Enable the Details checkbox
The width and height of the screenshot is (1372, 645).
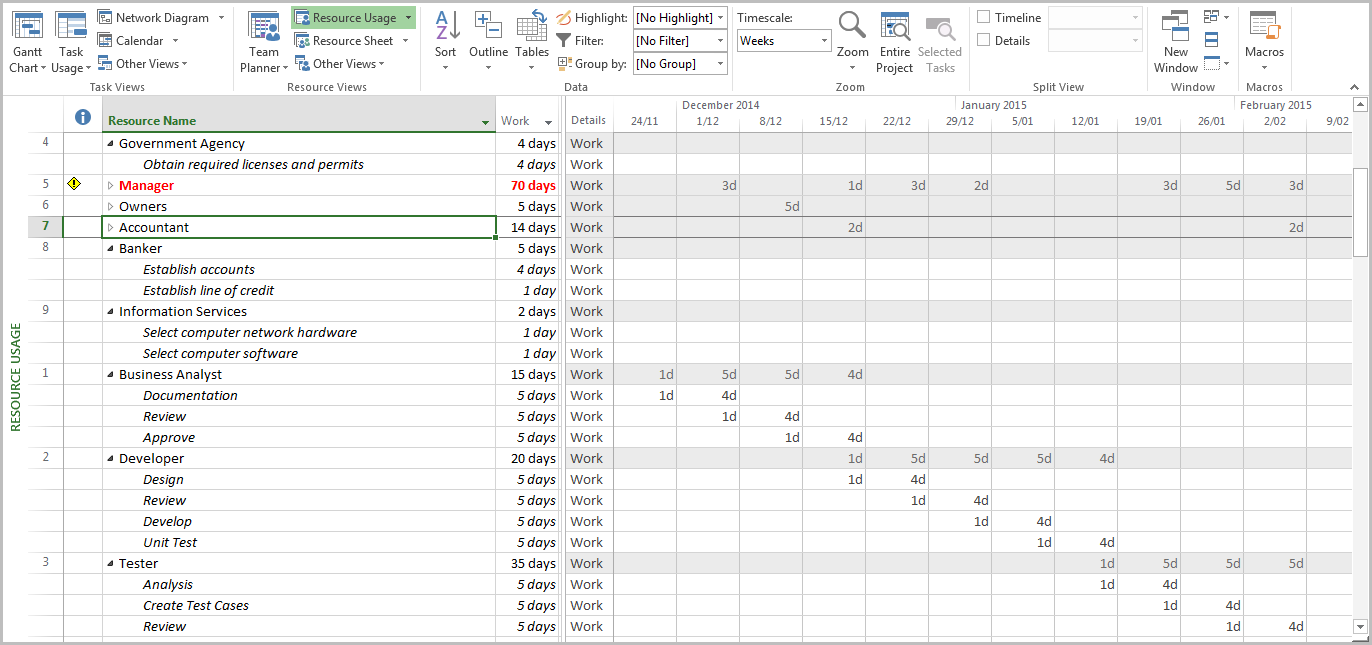[x=984, y=40]
